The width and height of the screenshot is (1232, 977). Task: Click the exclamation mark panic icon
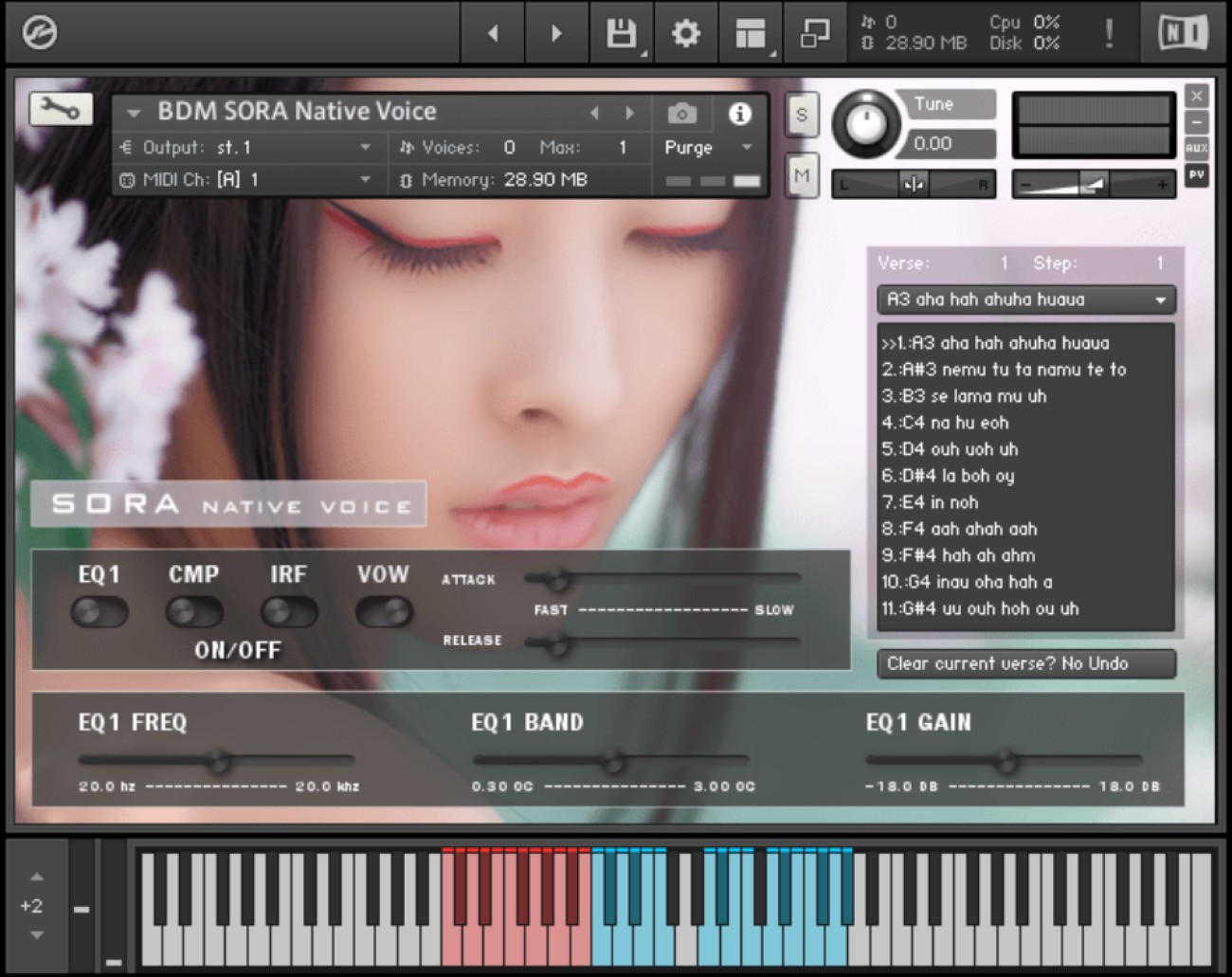pos(1109,33)
